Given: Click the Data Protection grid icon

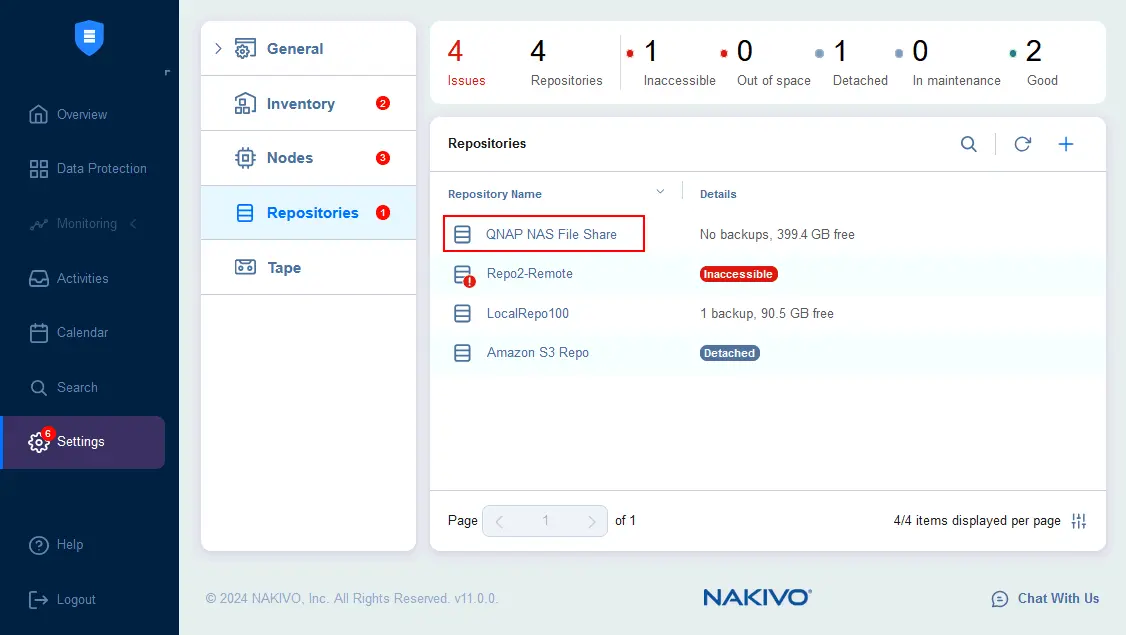Looking at the screenshot, I should click(x=39, y=169).
